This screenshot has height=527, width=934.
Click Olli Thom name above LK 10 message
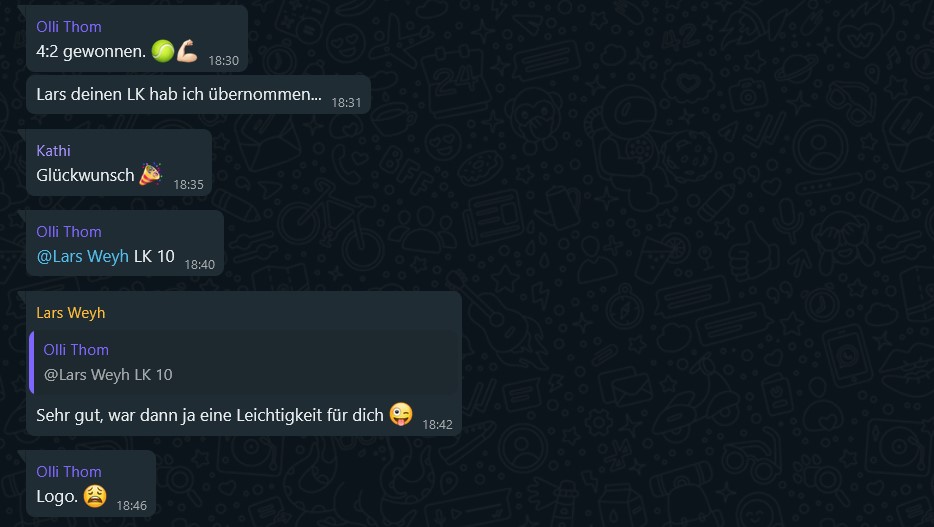click(69, 232)
